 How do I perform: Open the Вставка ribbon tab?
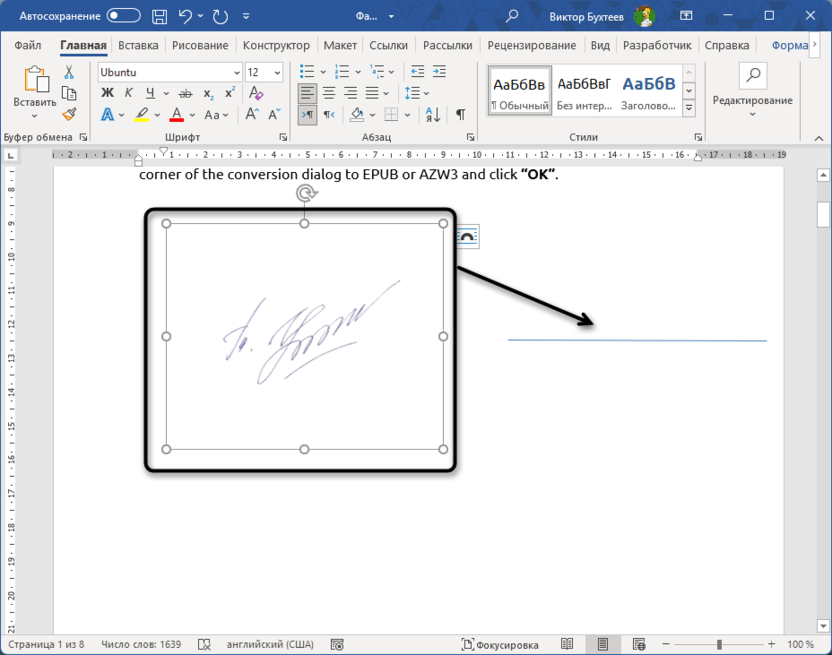click(x=138, y=46)
